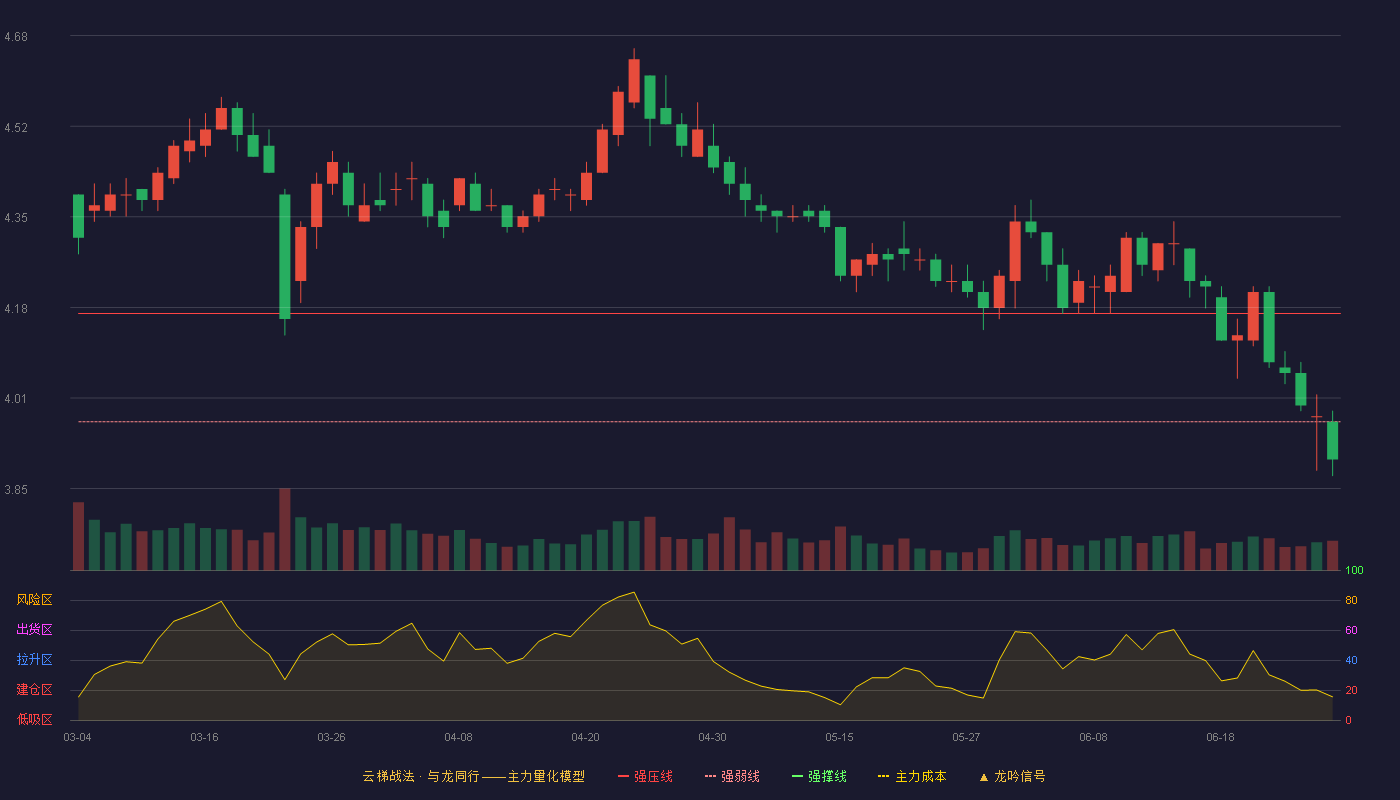
Task: Click the green 强撑线 legend line marker
Action: [x=798, y=776]
